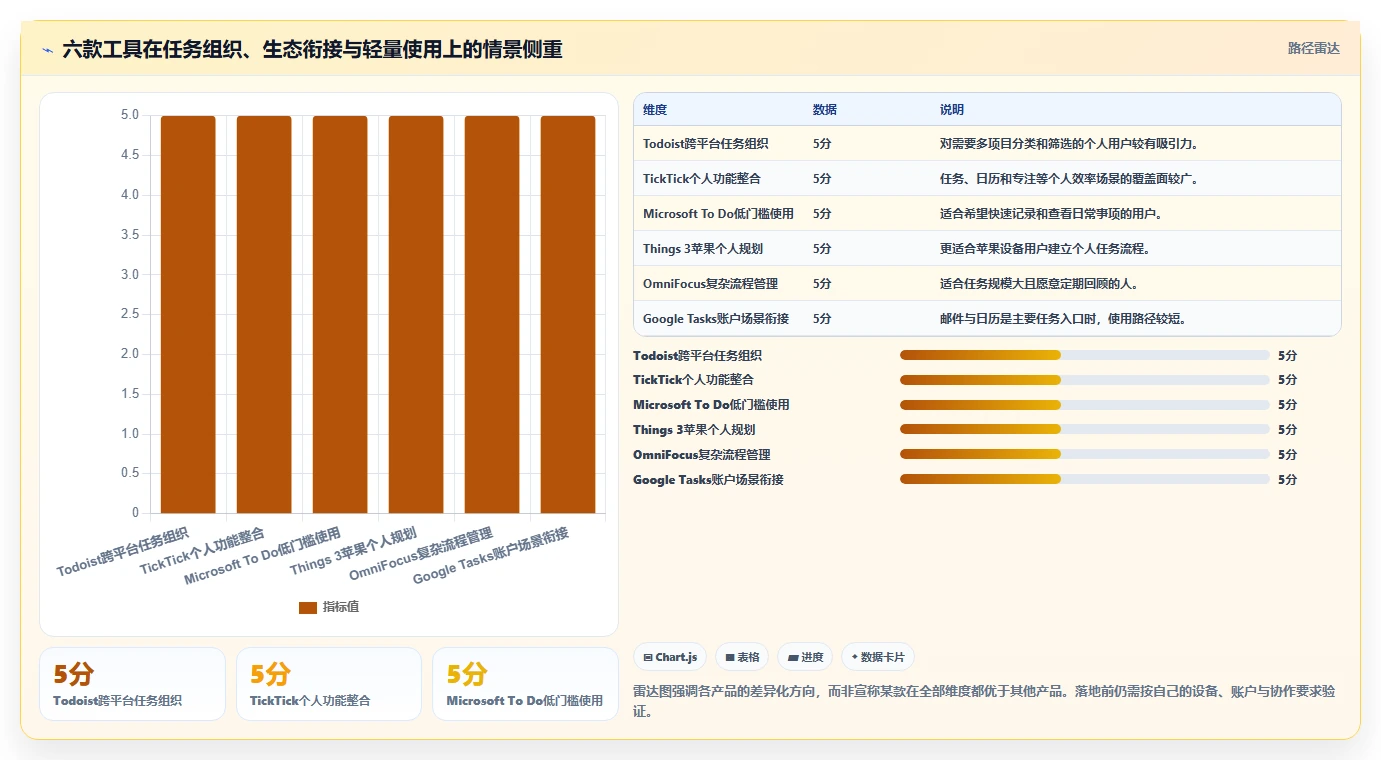Select the Todoist跨平台任务组织 table row cell
Viewport: 1381px width, 760px height.
(x=706, y=144)
